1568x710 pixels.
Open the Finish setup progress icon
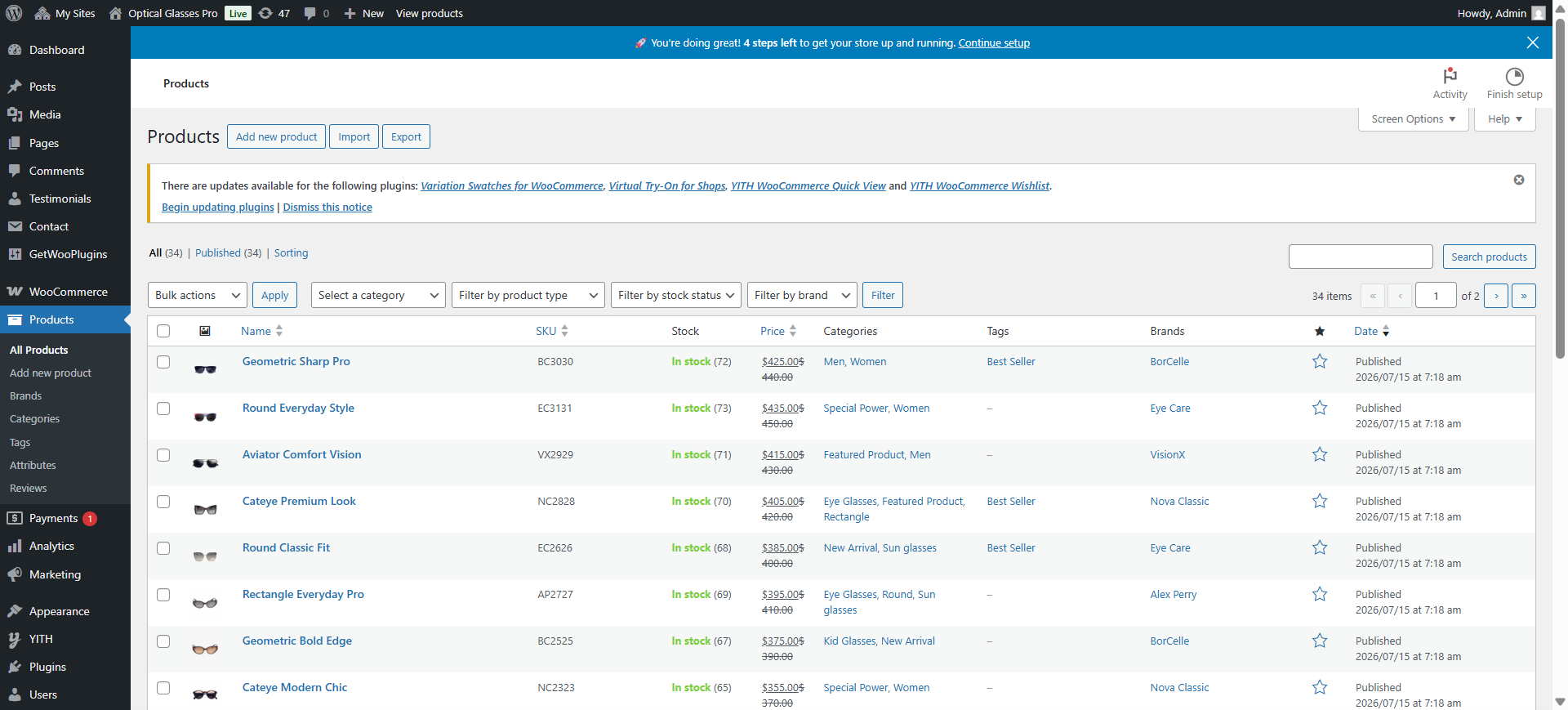(x=1514, y=83)
